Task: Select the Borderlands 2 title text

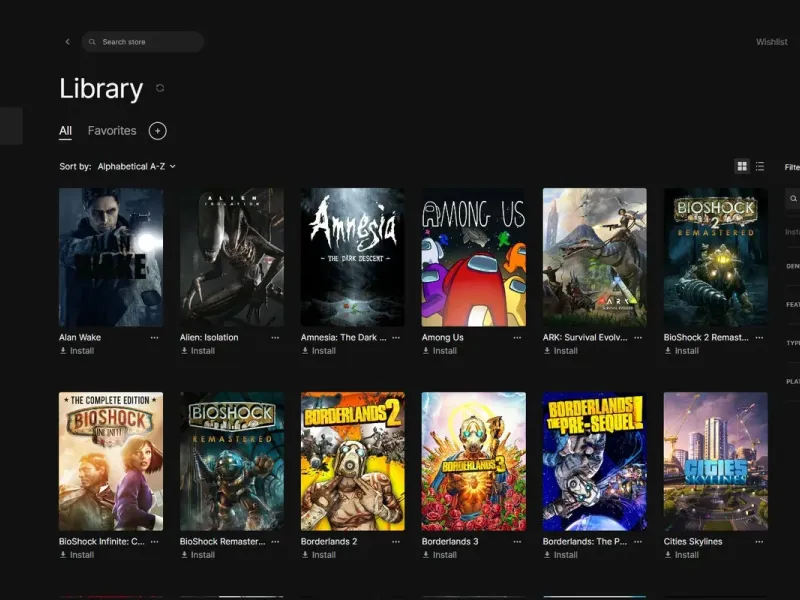Action: pos(329,541)
